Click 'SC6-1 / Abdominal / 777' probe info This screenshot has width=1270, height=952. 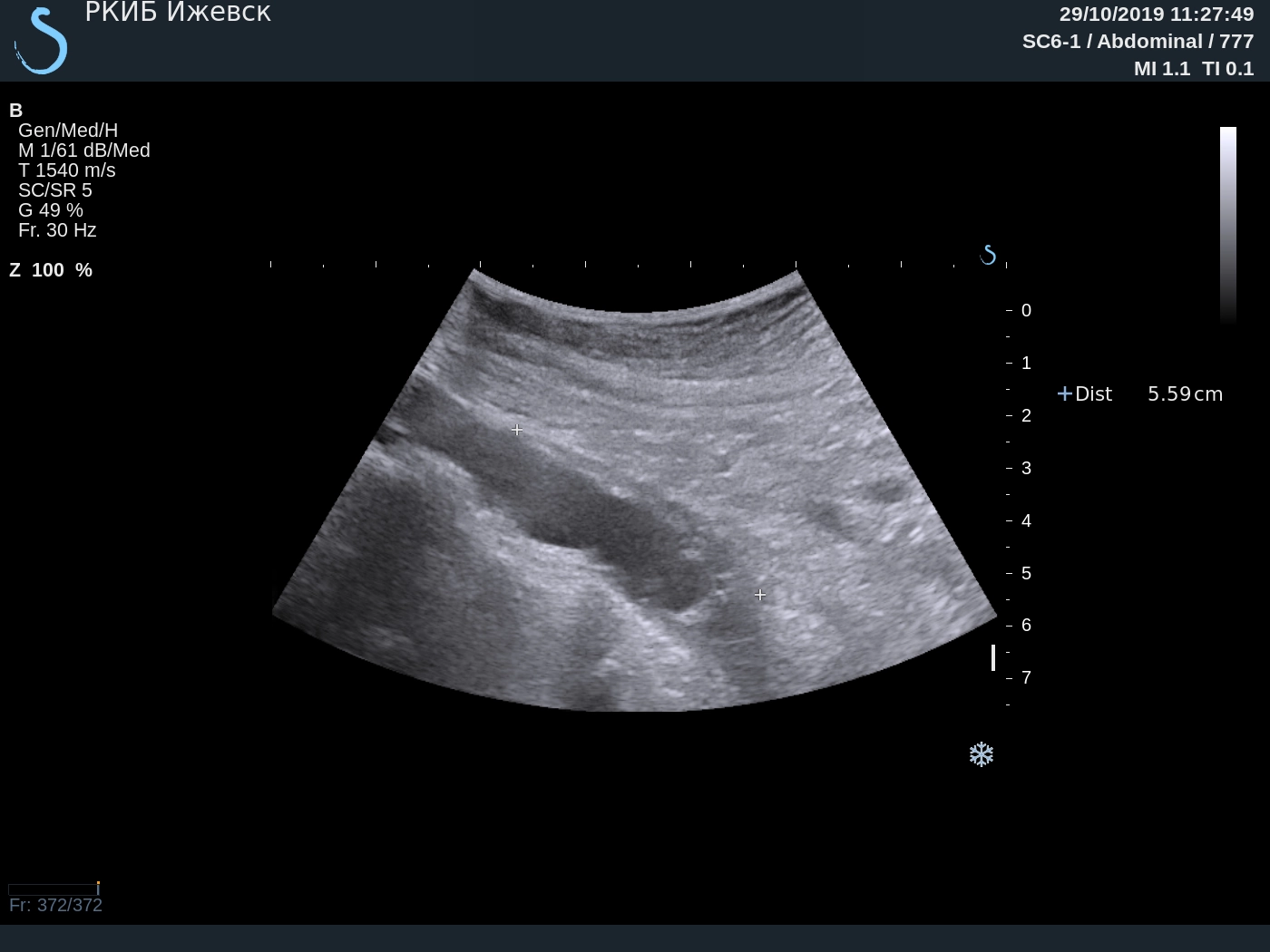[x=1138, y=41]
